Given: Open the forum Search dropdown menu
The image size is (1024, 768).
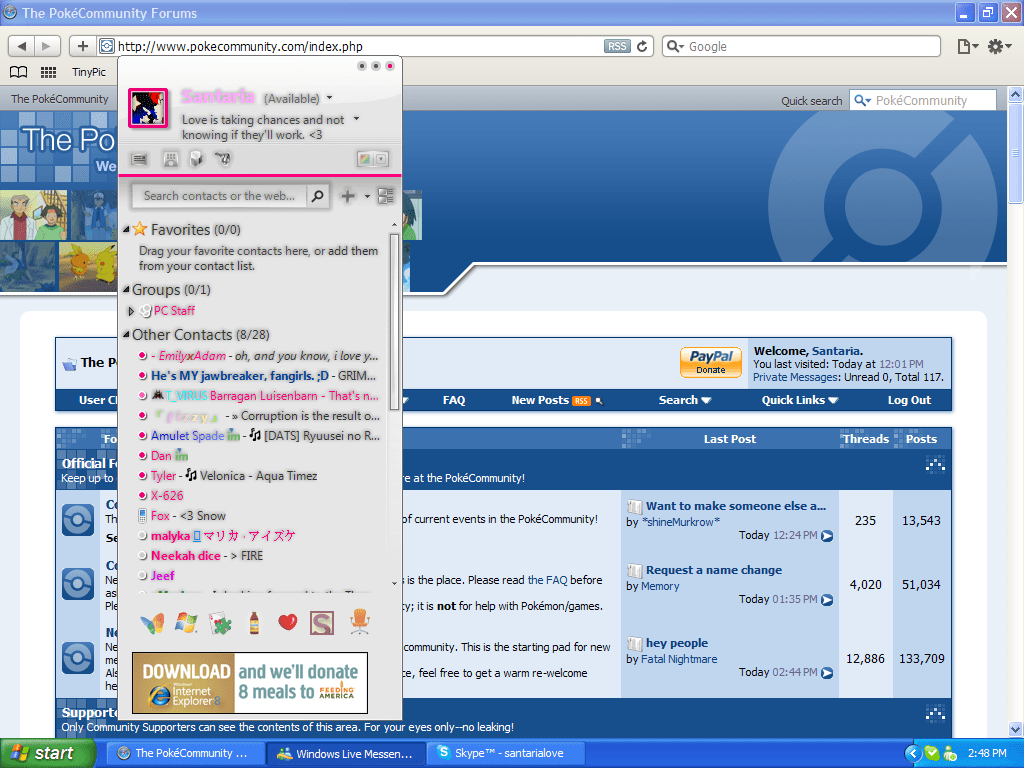Looking at the screenshot, I should click(x=684, y=400).
